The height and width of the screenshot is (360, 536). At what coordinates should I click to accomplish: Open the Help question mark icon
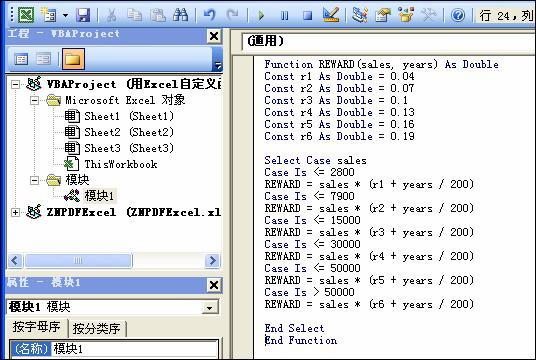(x=458, y=15)
